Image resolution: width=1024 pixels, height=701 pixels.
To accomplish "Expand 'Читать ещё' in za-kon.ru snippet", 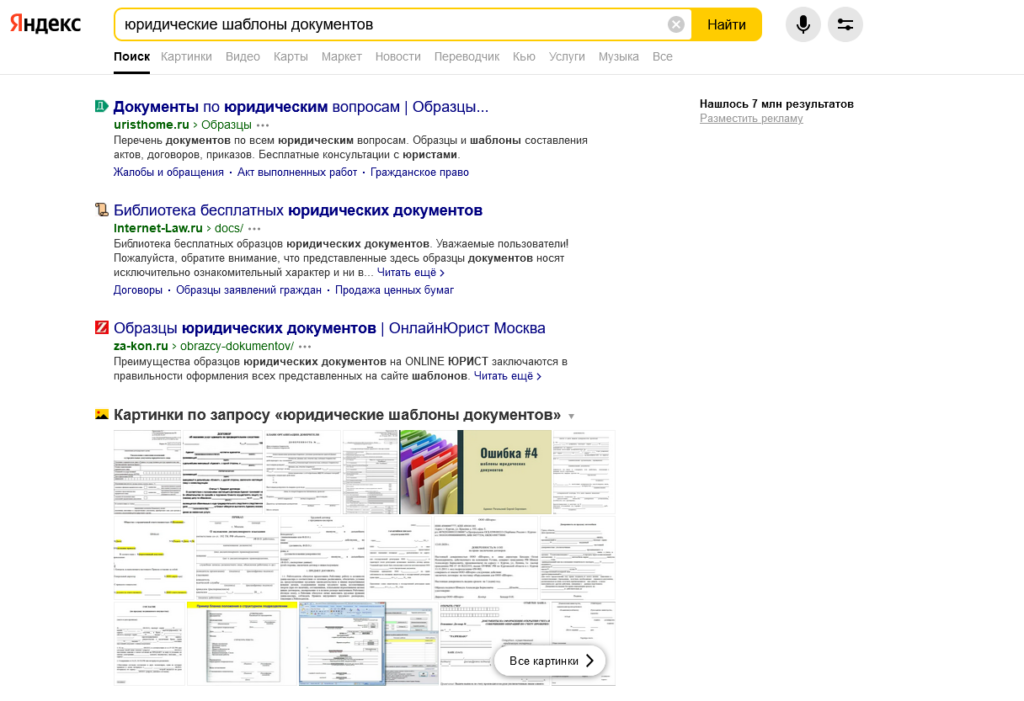I will click(507, 376).
